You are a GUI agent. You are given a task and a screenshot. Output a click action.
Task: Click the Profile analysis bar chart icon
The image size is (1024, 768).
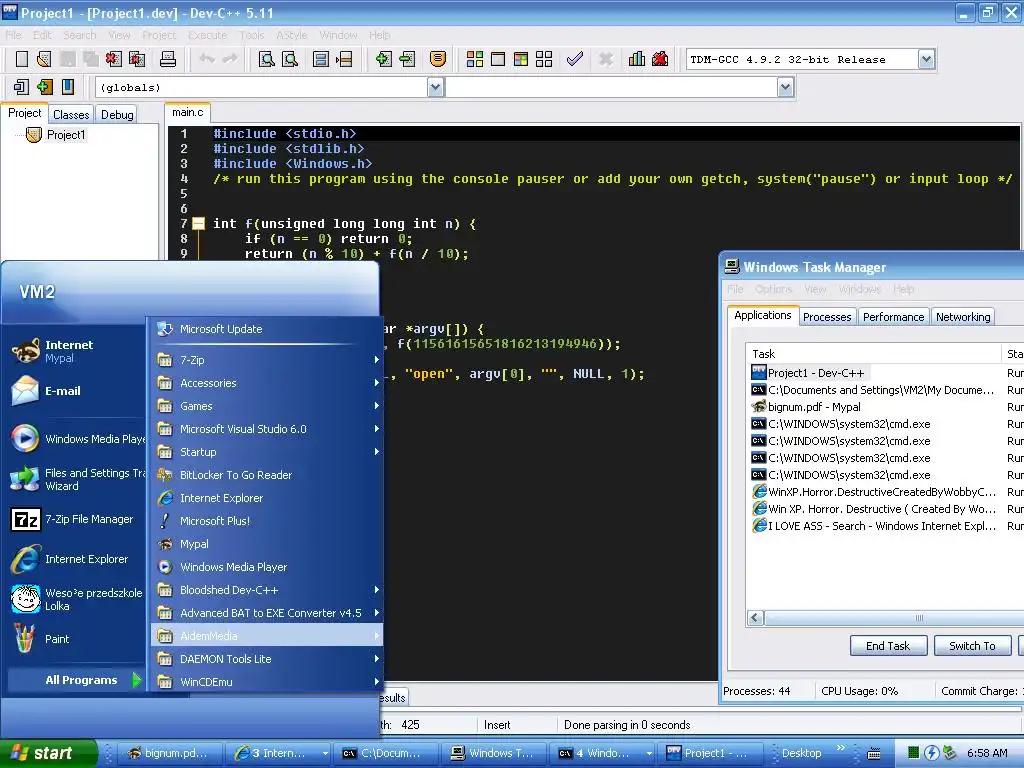pos(637,59)
